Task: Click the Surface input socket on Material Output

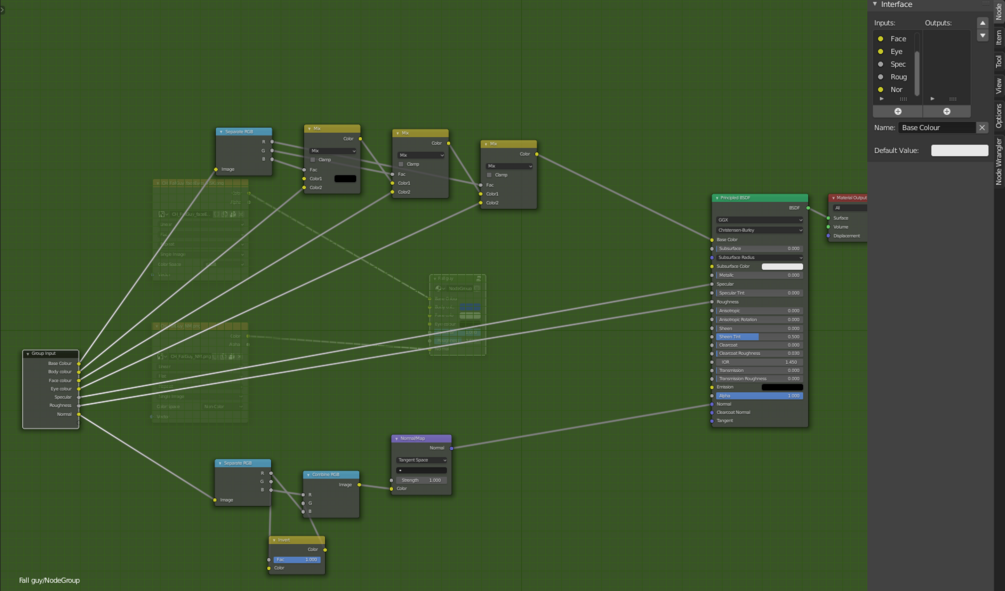Action: [829, 218]
